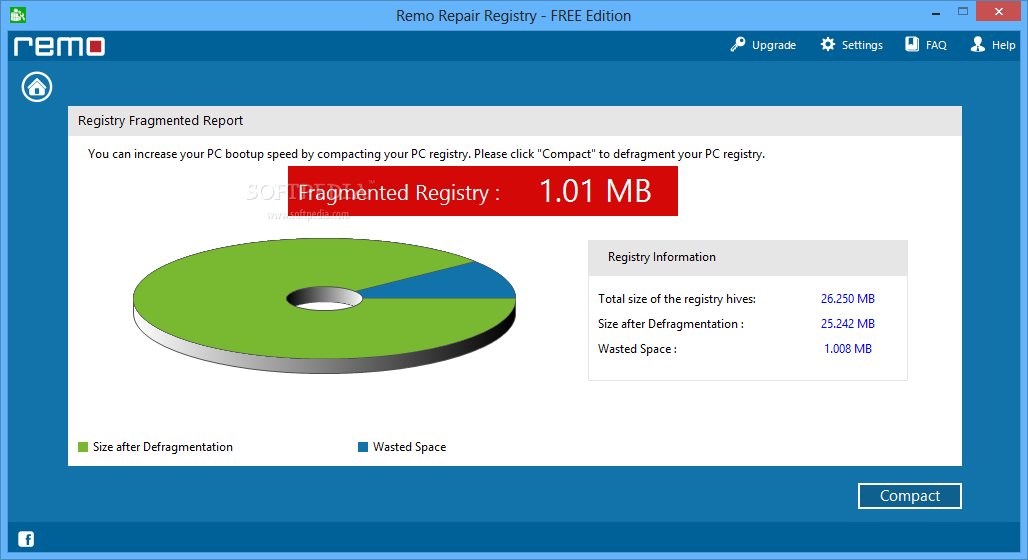Image resolution: width=1028 pixels, height=560 pixels.
Task: Click the Upgrade key icon
Action: (x=738, y=45)
